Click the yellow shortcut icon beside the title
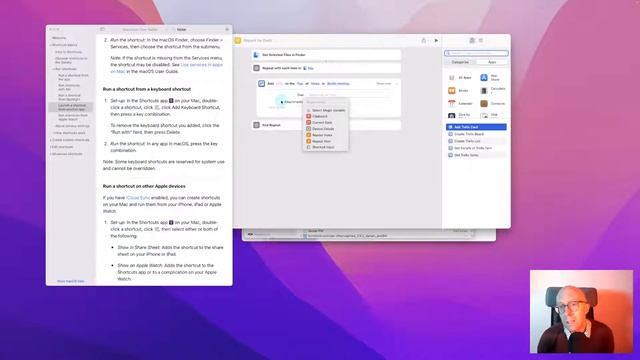Screen dimensions: 640x360 tap(238, 40)
